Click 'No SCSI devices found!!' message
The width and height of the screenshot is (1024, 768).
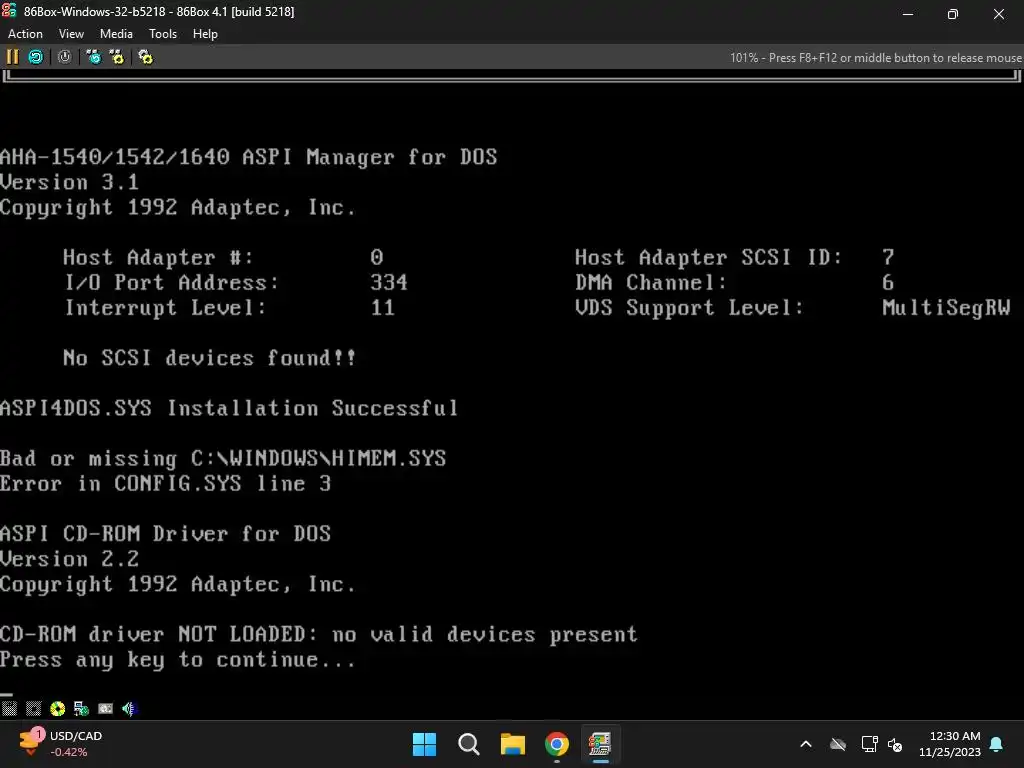click(x=210, y=358)
